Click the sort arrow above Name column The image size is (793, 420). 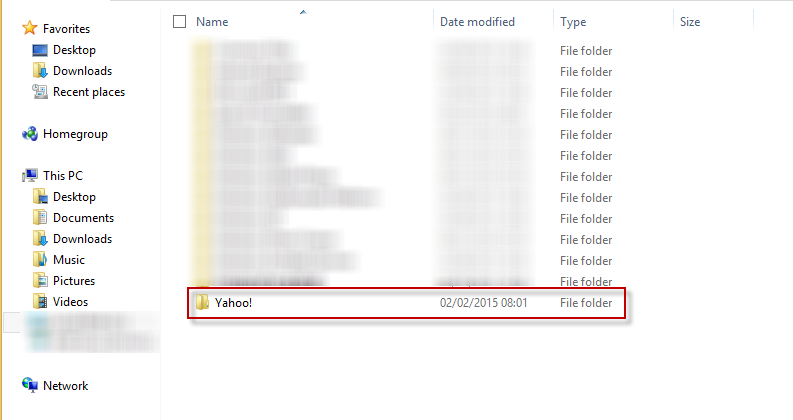click(x=303, y=12)
